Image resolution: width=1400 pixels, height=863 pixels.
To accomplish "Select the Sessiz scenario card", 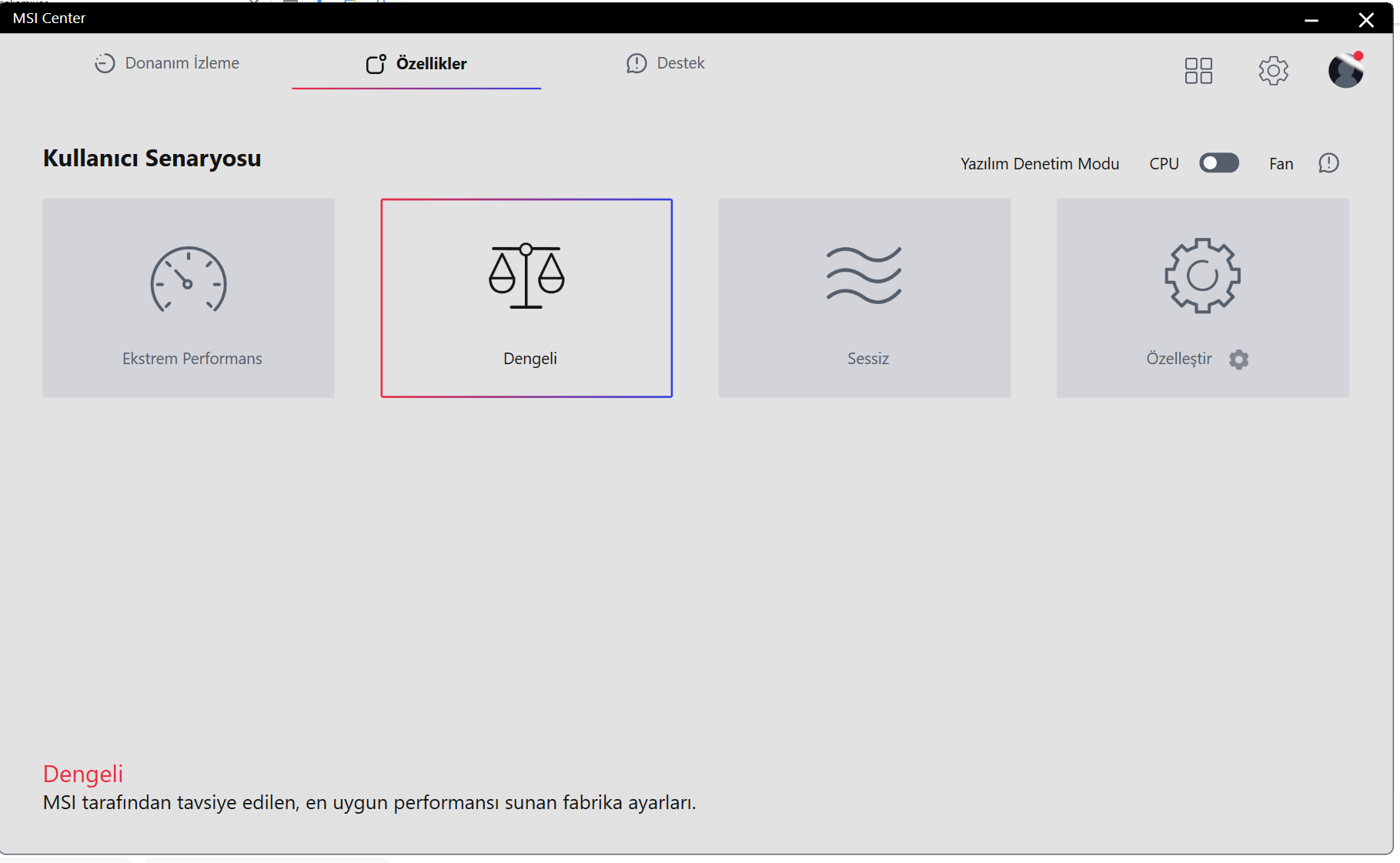I will [864, 298].
